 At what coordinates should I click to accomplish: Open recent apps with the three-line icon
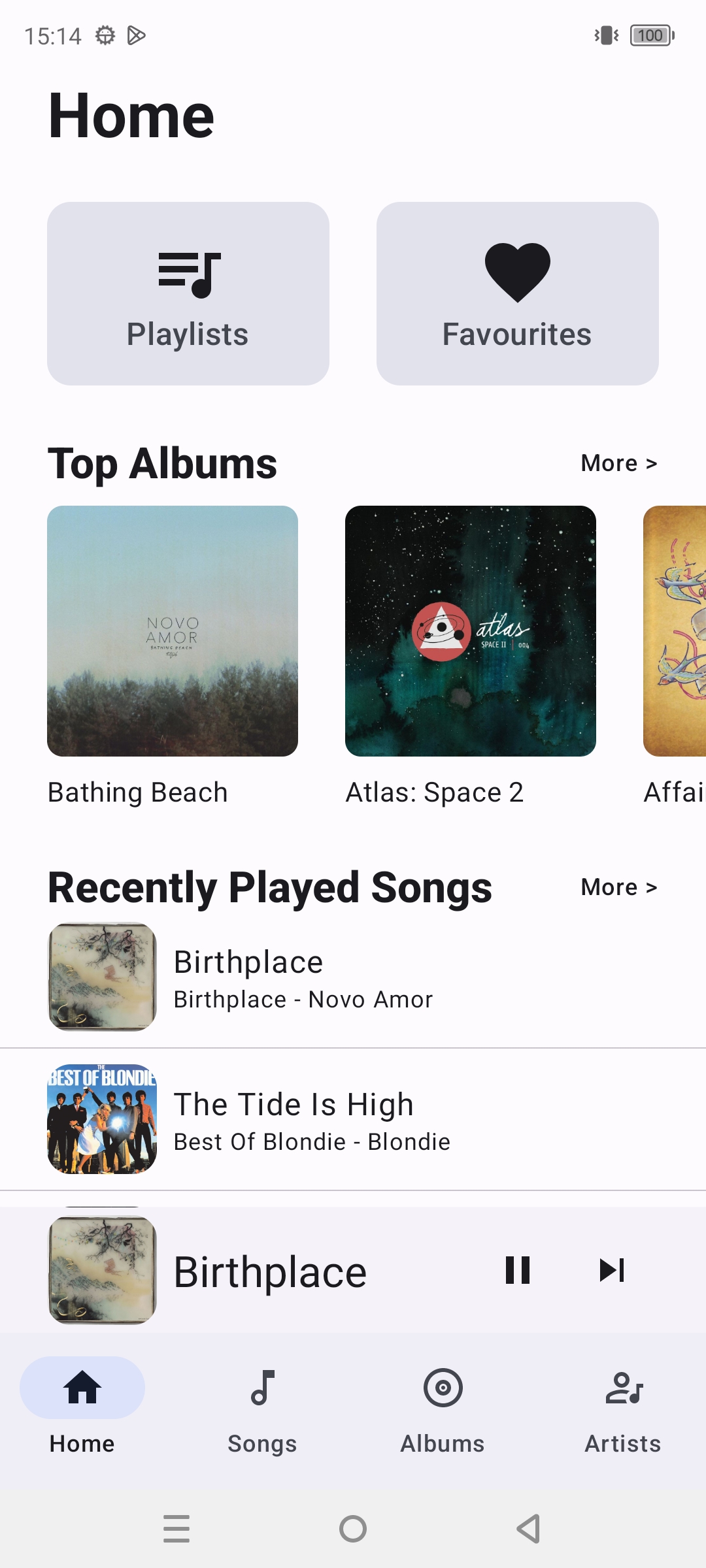pos(176,1529)
